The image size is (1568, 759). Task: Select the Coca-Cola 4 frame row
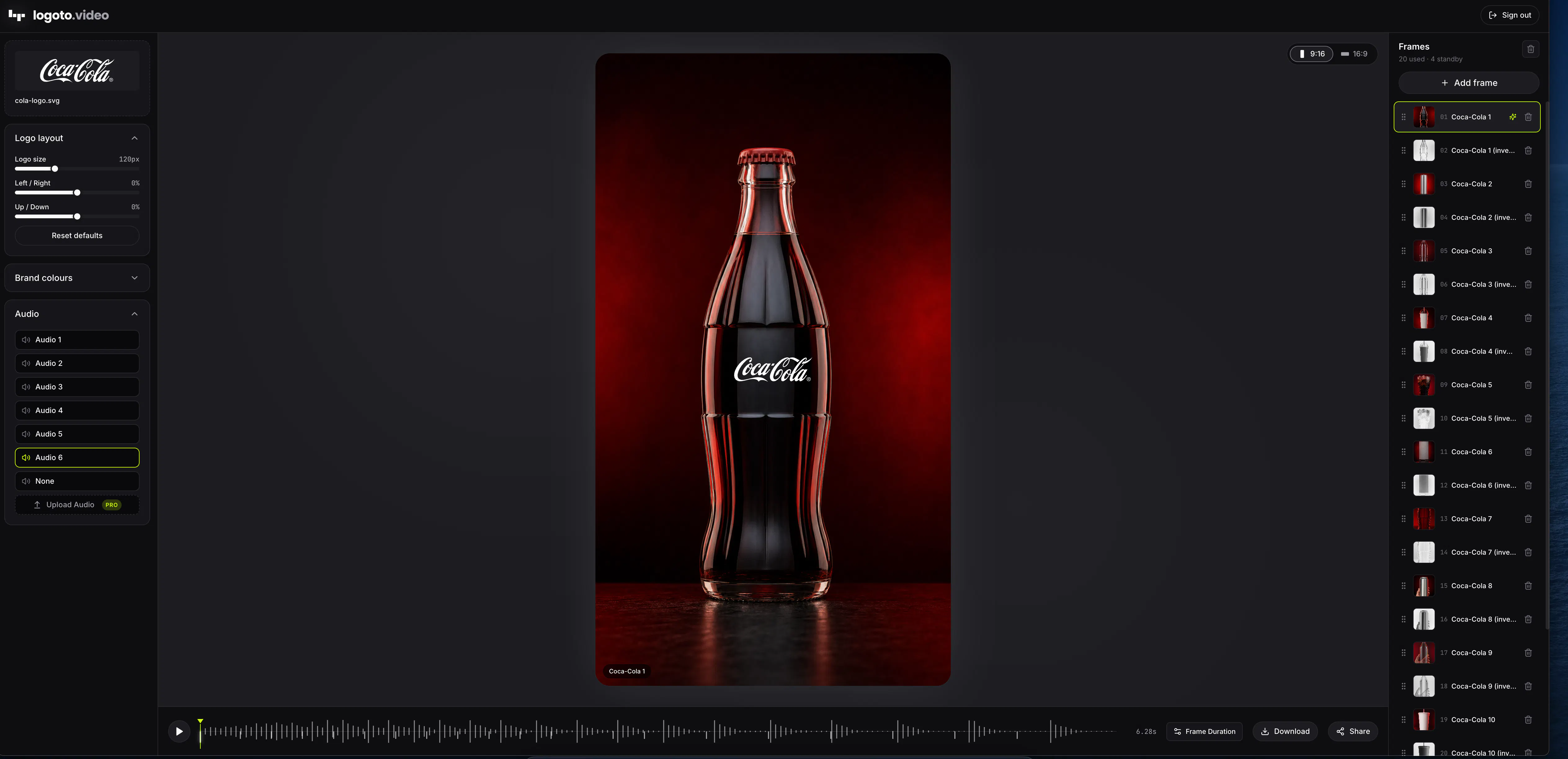click(1467, 318)
